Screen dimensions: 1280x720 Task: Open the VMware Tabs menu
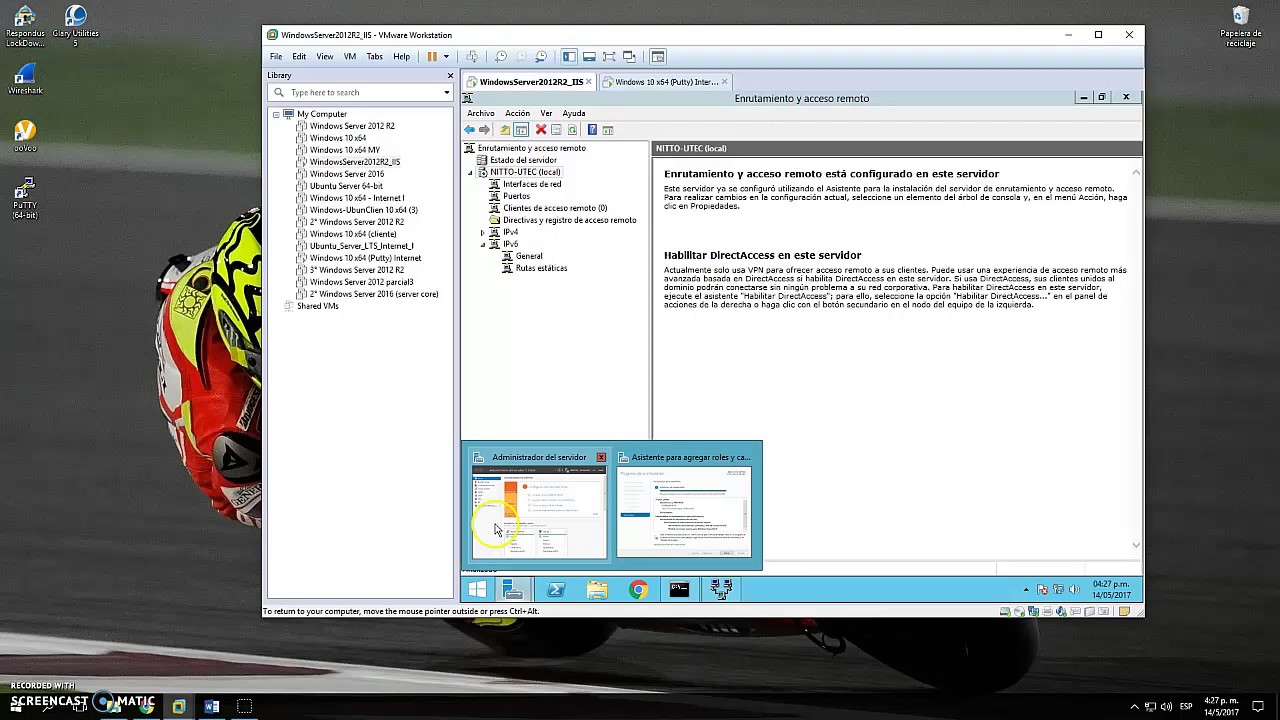click(375, 57)
